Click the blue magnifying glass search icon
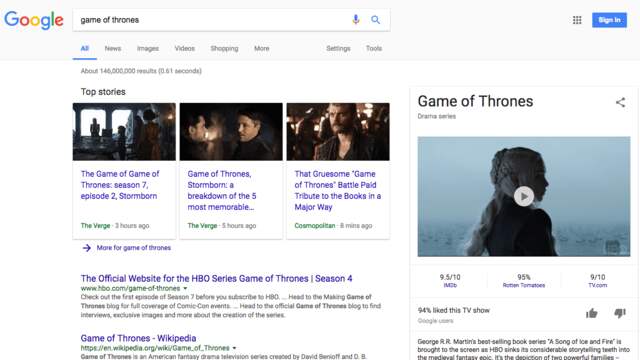Viewport: 640px width, 360px height. (376, 20)
